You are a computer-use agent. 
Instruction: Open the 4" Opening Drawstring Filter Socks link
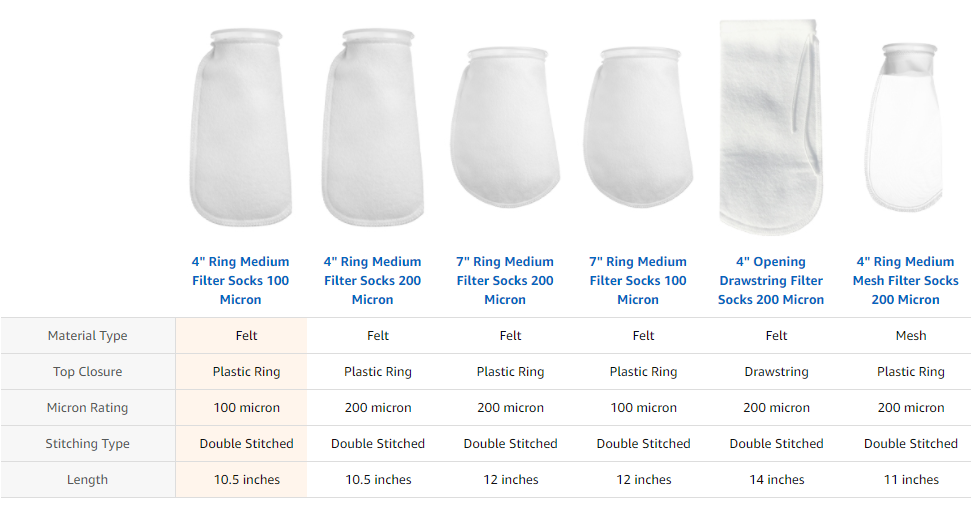click(771, 280)
